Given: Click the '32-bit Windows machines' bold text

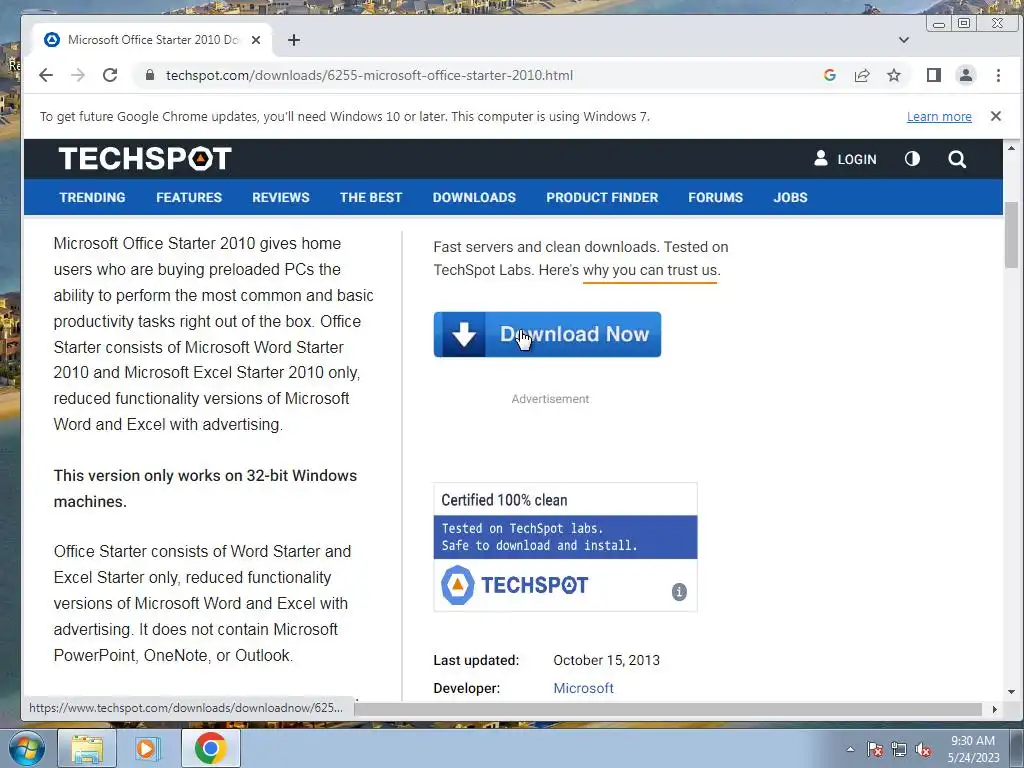Looking at the screenshot, I should (x=205, y=488).
